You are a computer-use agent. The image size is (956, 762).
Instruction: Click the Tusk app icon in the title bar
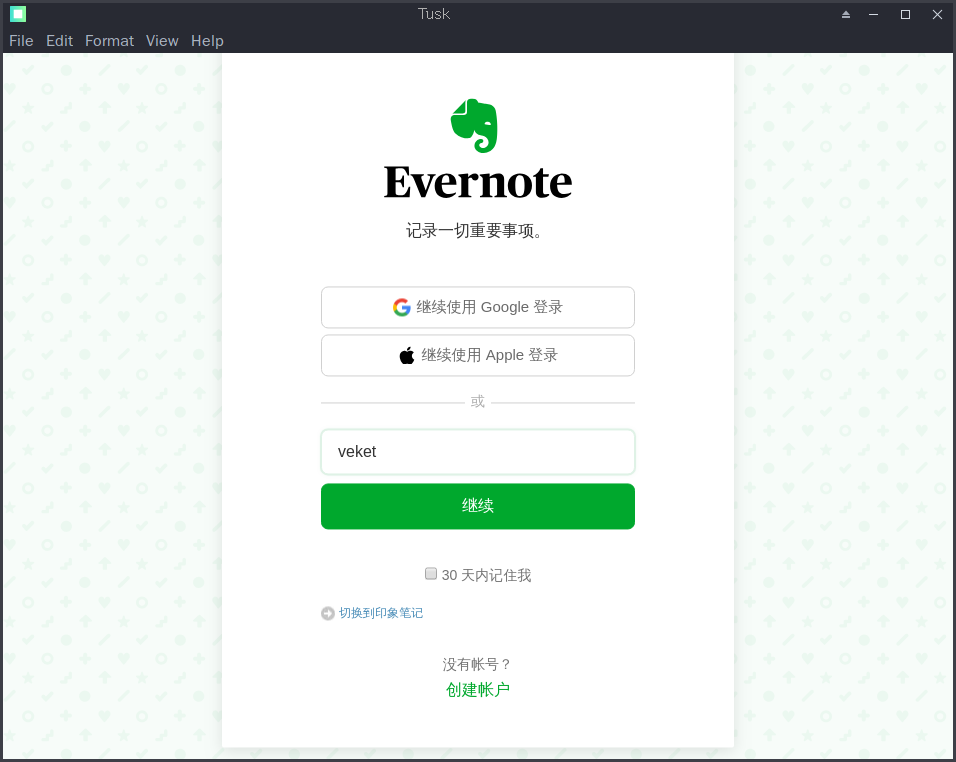[18, 14]
